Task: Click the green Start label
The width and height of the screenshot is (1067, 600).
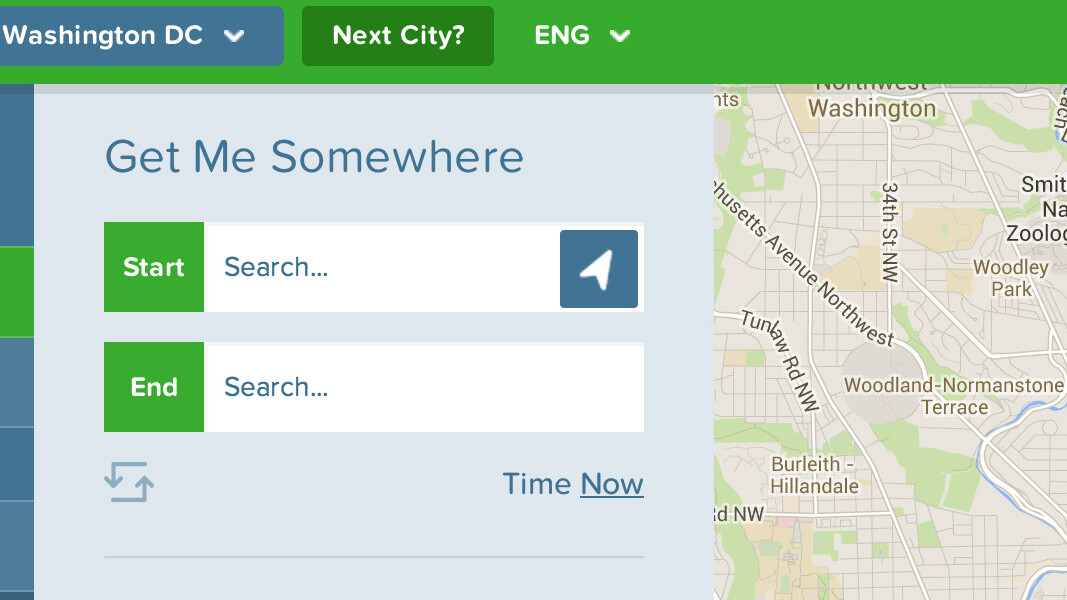Action: click(154, 268)
